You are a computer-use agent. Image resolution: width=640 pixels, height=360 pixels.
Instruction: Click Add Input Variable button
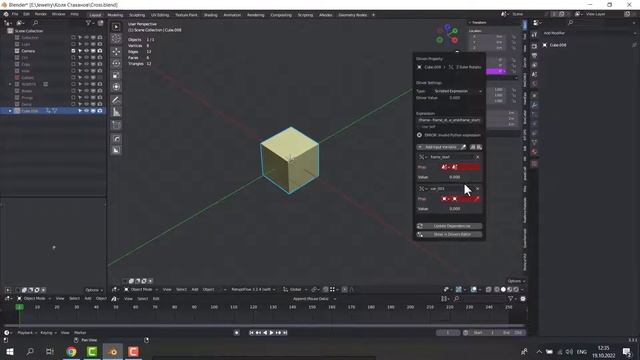coord(437,147)
